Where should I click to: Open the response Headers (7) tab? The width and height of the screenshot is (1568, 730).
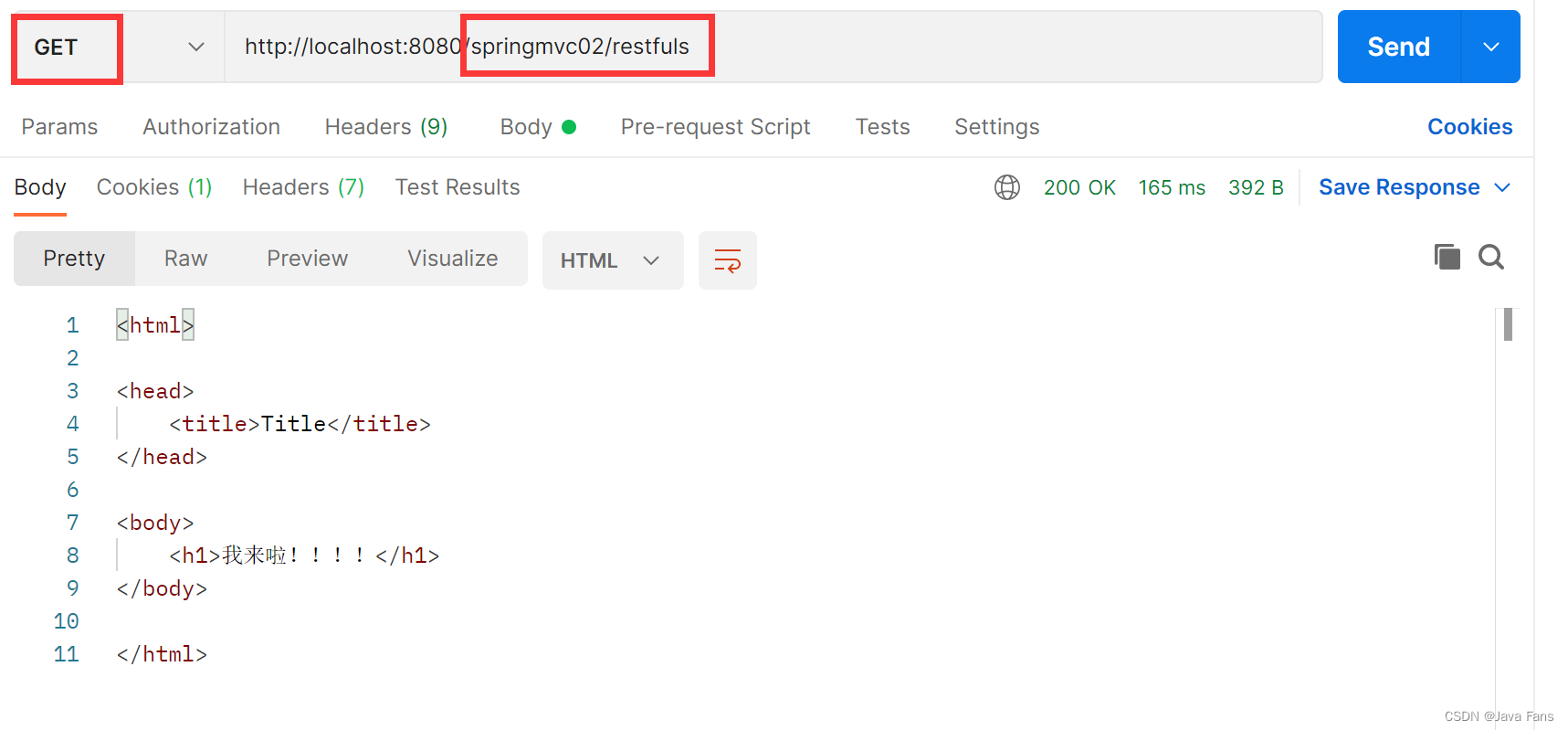(x=303, y=187)
